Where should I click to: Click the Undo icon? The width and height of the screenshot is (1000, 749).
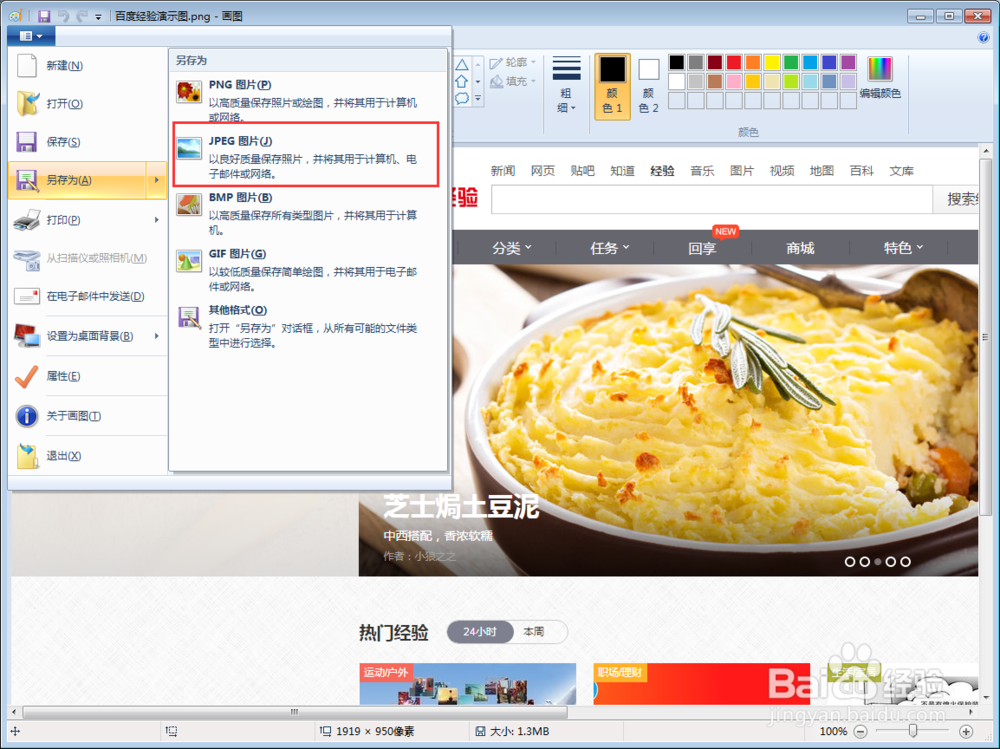tap(64, 16)
